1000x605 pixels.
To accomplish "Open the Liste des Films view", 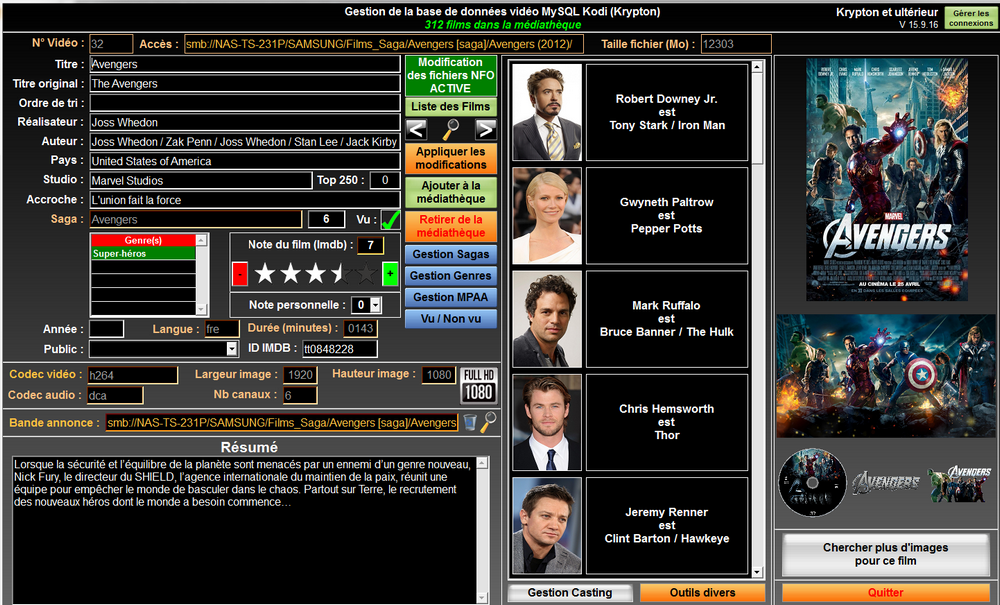I will click(451, 106).
